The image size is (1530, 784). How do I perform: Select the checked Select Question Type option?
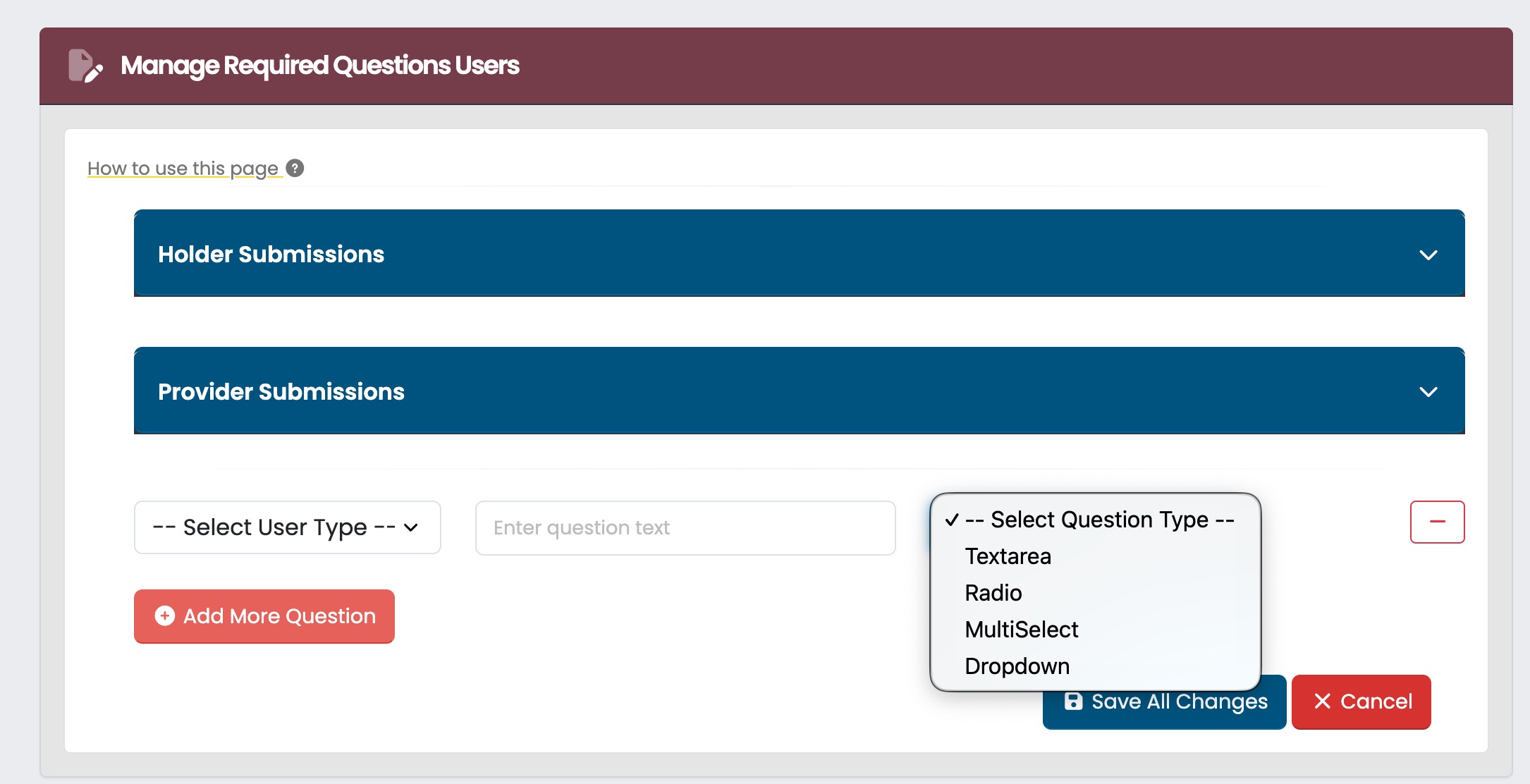tap(1098, 520)
